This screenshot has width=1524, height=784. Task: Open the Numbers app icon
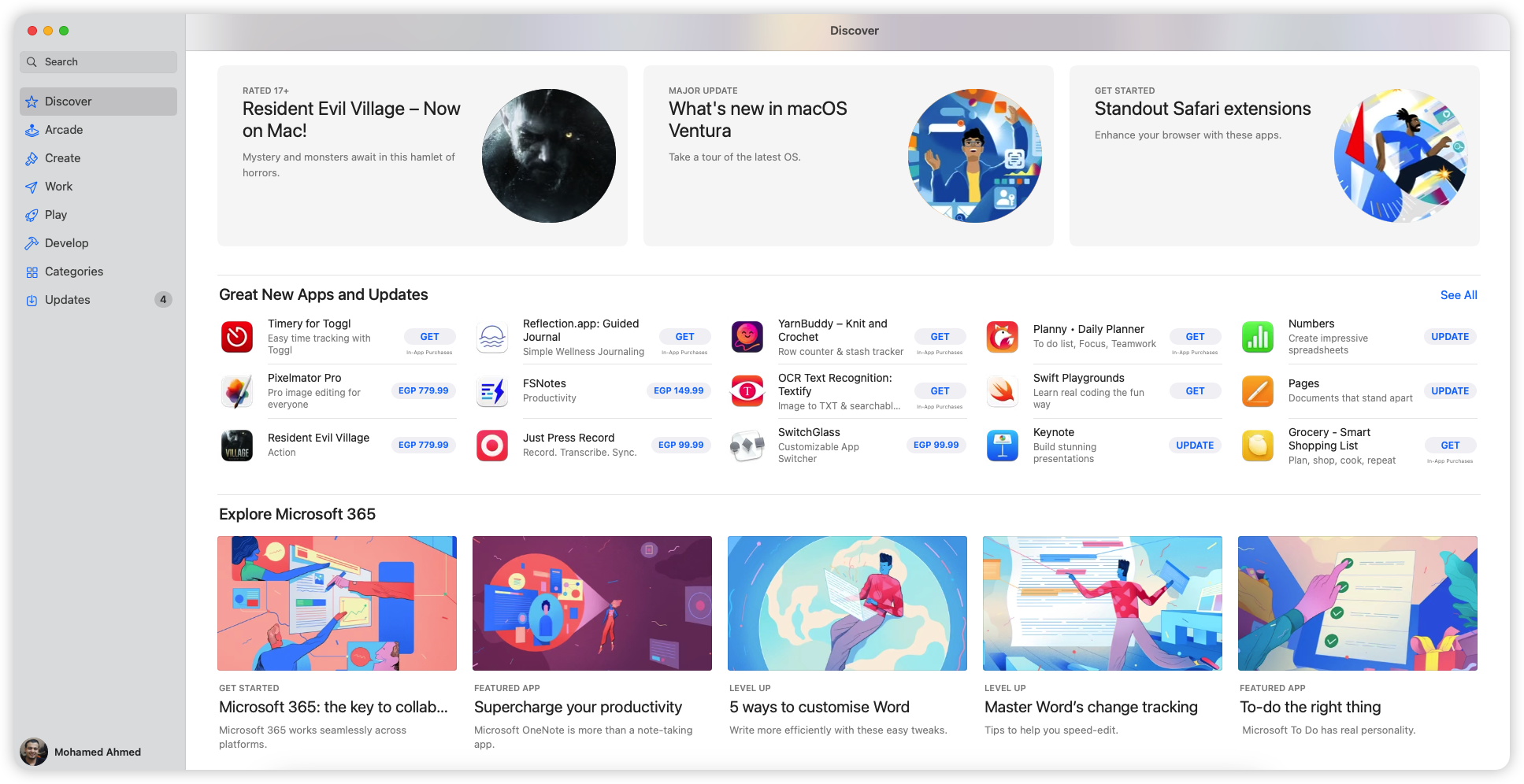pos(1258,337)
